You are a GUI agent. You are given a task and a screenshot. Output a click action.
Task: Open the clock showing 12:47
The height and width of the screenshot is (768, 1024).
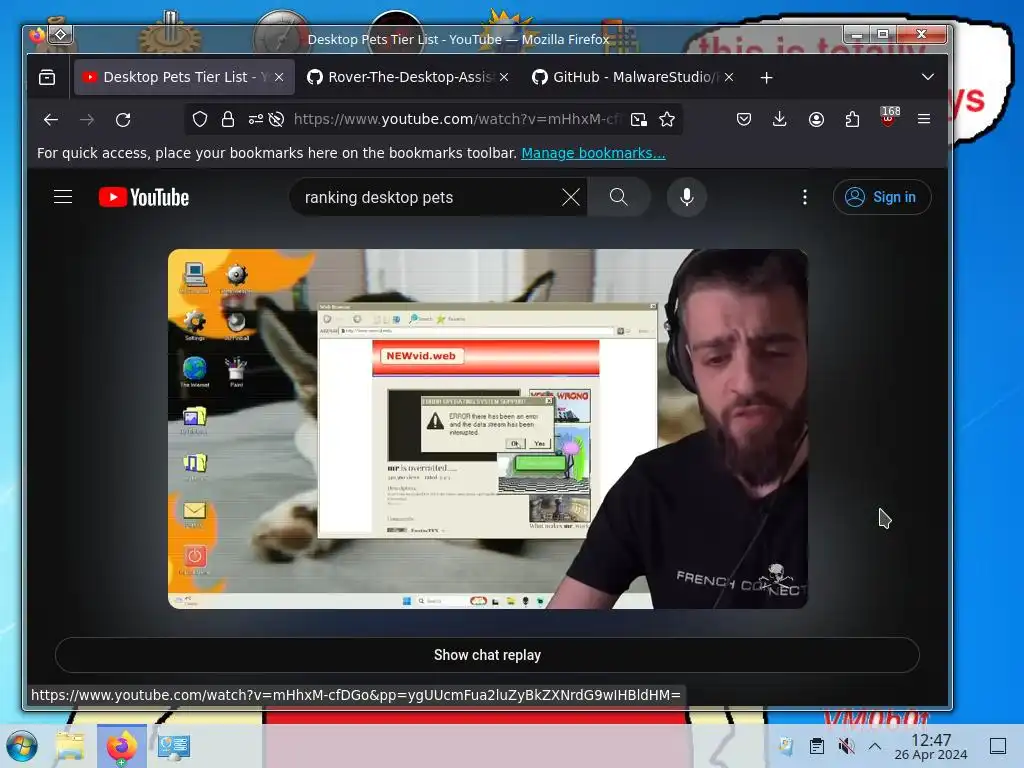coord(931,746)
